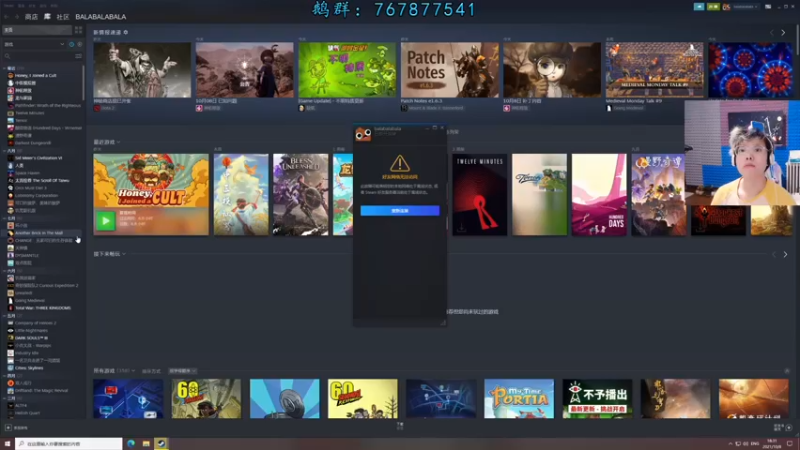Select Driftland: The Magic Revival

(x=41, y=390)
